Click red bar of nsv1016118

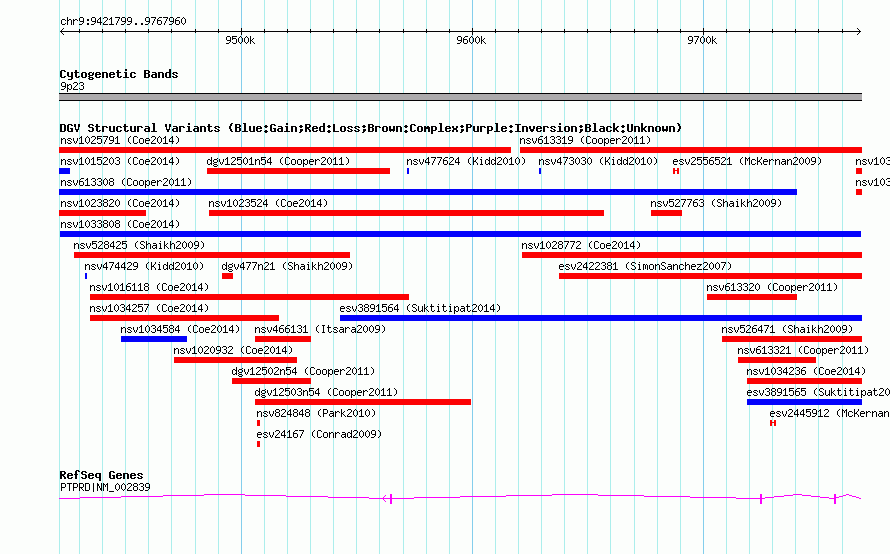click(249, 297)
